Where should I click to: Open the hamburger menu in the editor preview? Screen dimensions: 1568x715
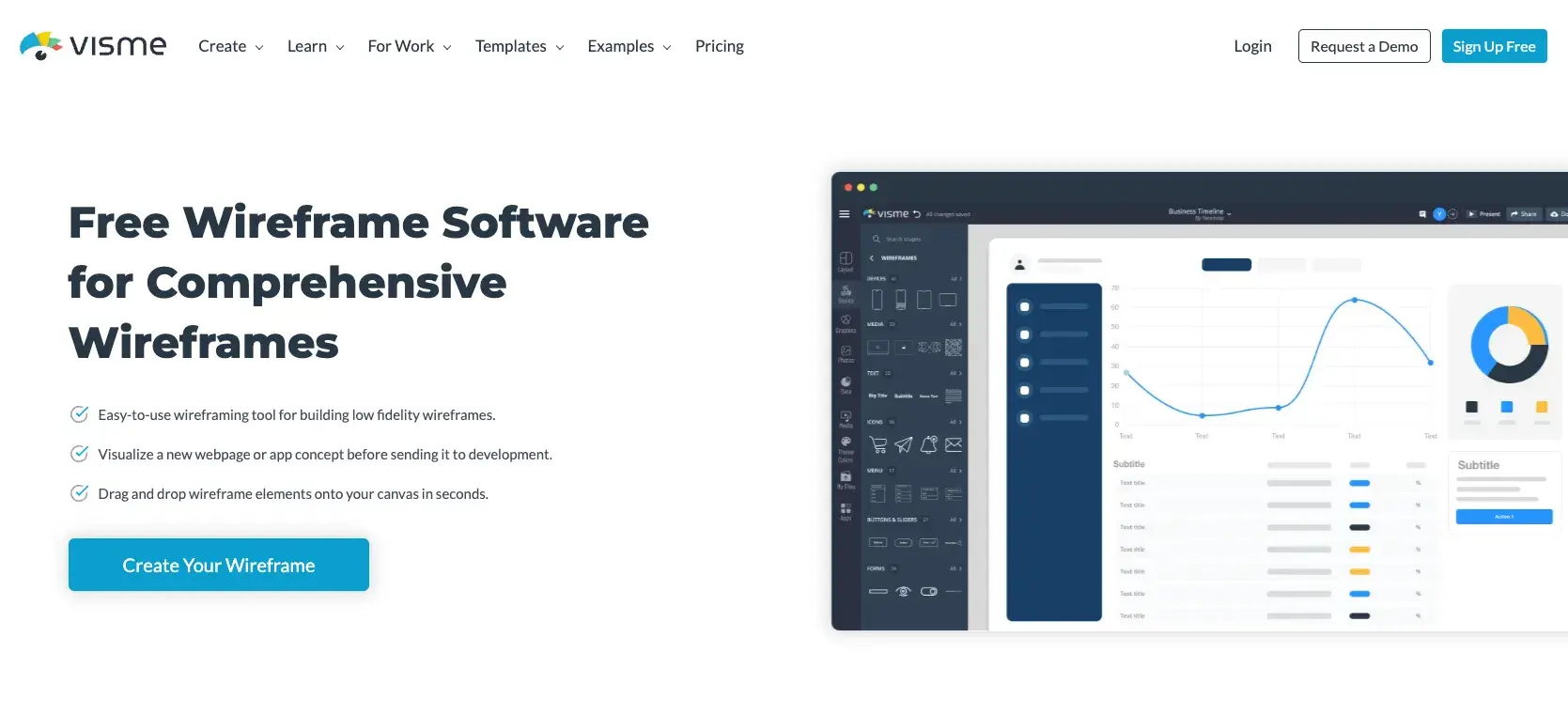click(844, 214)
